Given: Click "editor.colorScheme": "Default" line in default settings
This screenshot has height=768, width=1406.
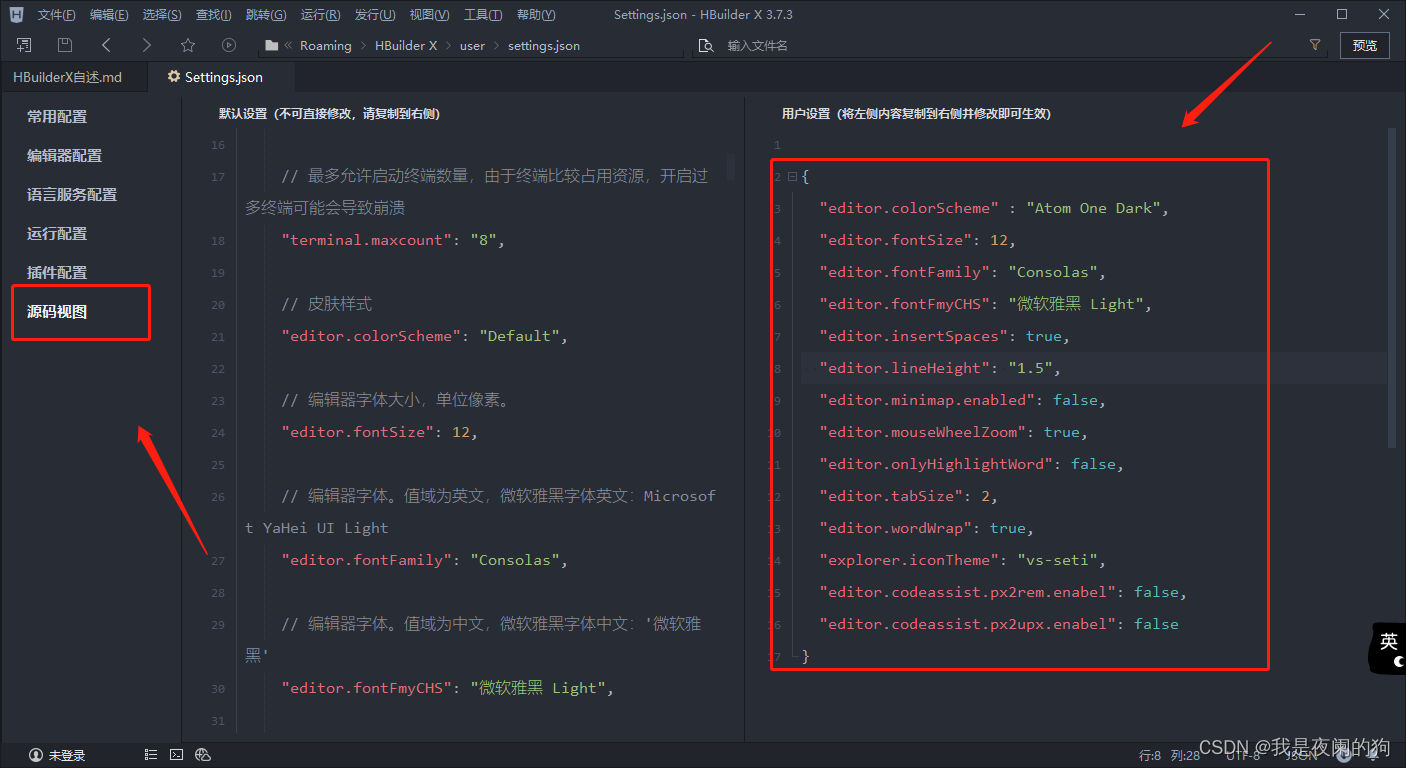Looking at the screenshot, I should point(424,336).
